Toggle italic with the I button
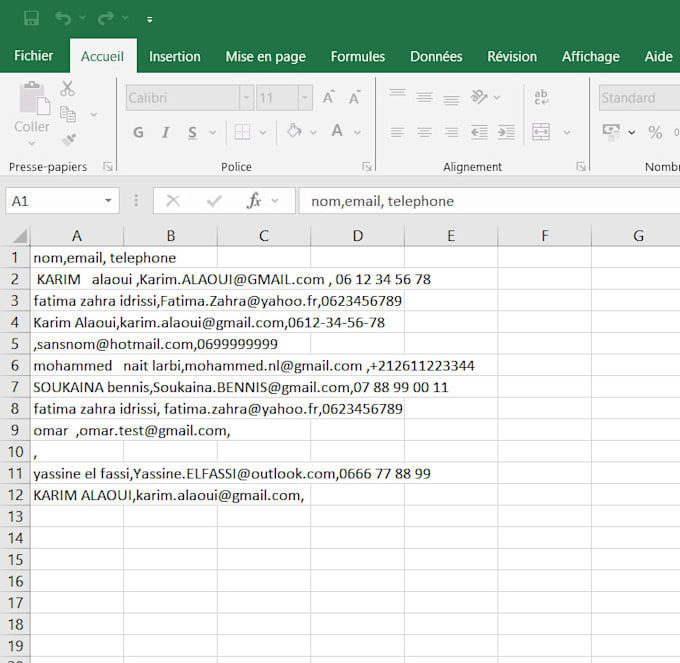This screenshot has height=663, width=680. pyautogui.click(x=165, y=132)
